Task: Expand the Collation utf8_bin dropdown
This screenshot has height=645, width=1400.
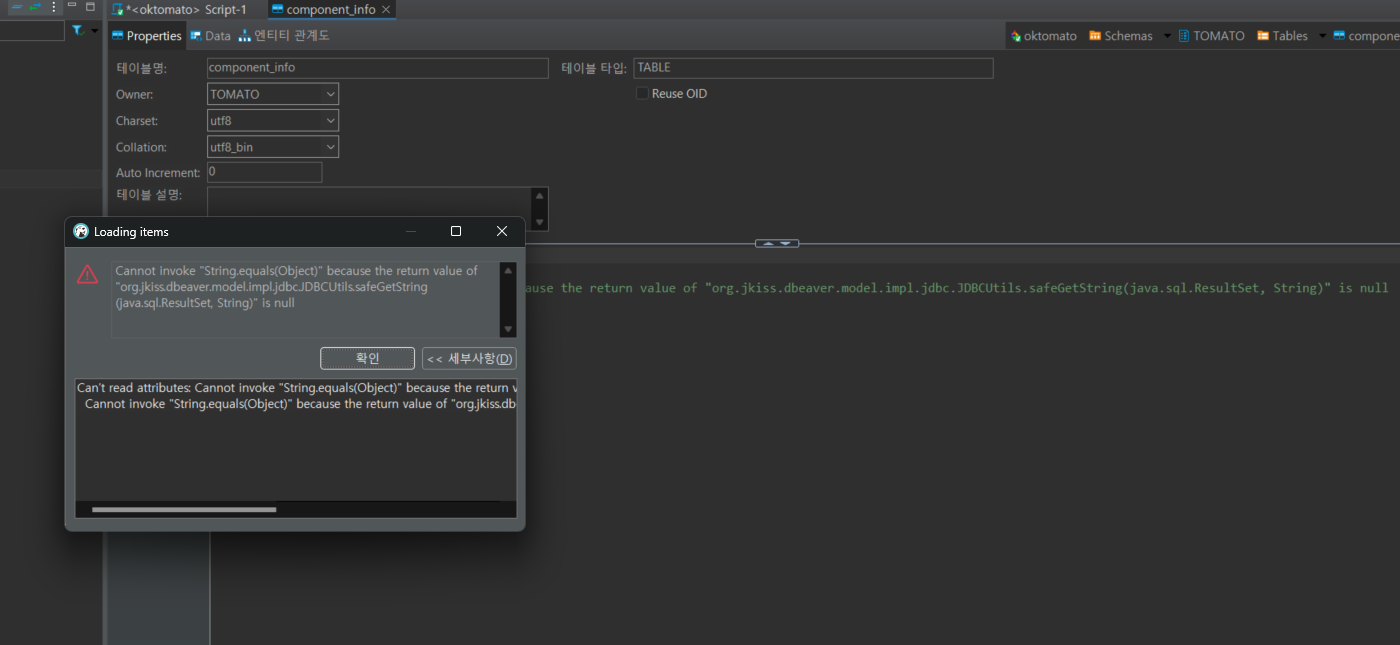Action: [x=330, y=148]
